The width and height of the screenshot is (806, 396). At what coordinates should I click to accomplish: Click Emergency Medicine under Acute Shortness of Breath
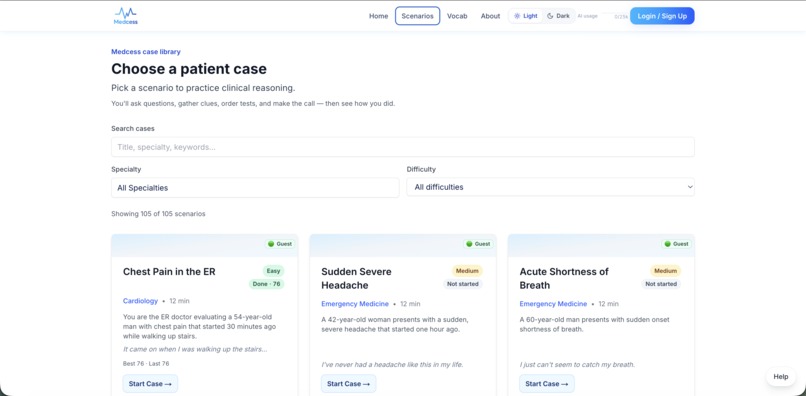pos(553,304)
